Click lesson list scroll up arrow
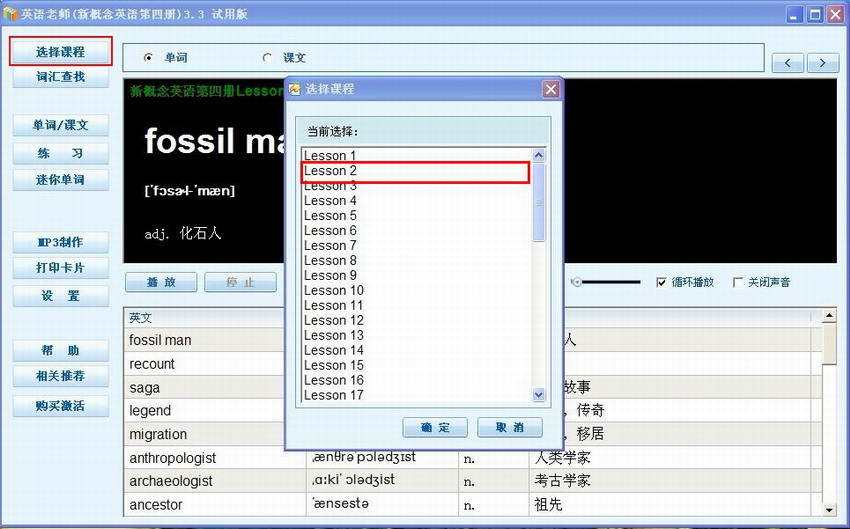The image size is (850, 529). [x=538, y=156]
